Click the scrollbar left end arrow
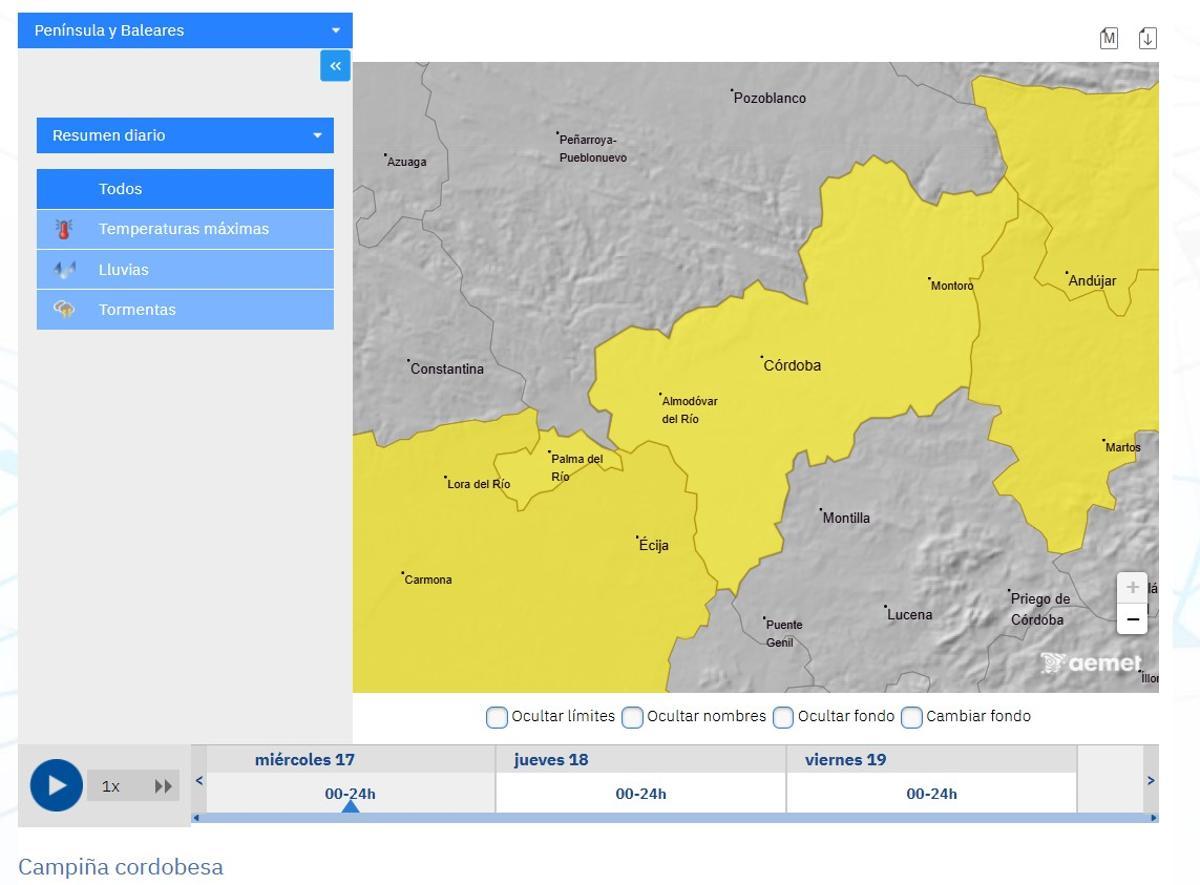 coord(195,818)
